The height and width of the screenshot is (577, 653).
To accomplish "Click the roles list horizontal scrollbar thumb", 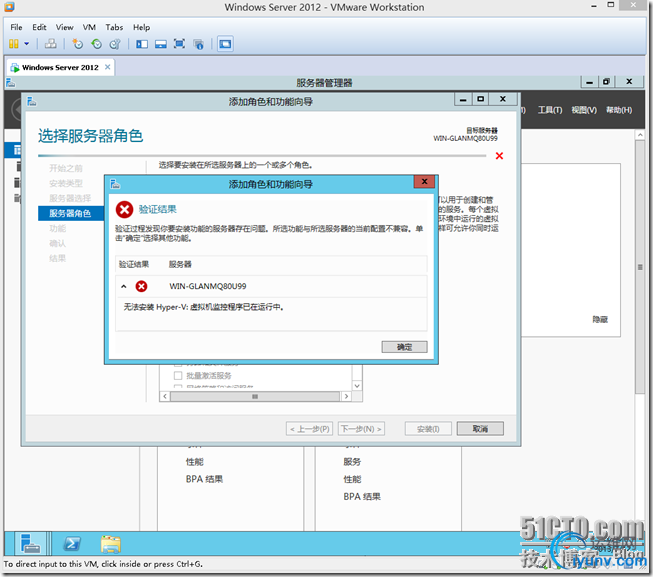I will (255, 396).
